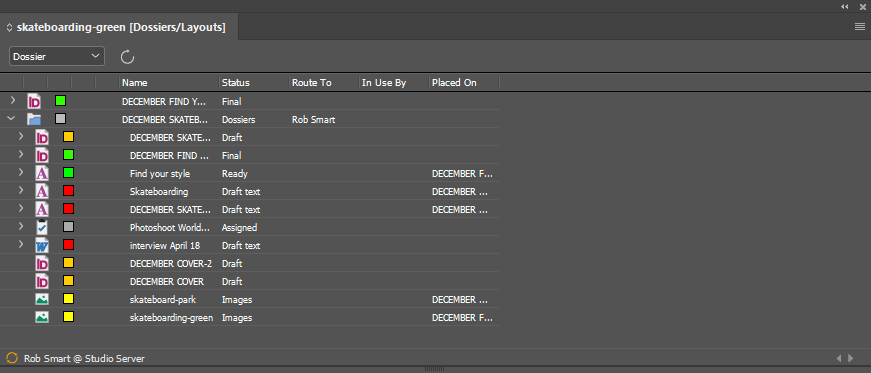The width and height of the screenshot is (871, 373).
Task: Click the article icon of Find your style
Action: click(42, 173)
